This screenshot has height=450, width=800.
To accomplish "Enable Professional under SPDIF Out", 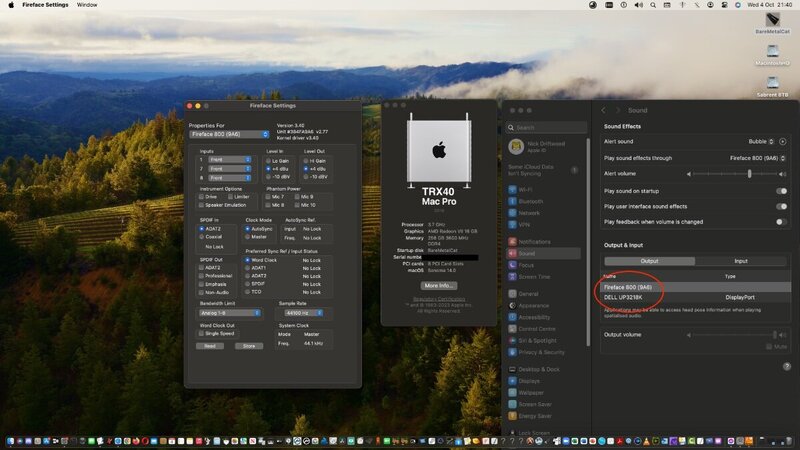I will pos(202,276).
